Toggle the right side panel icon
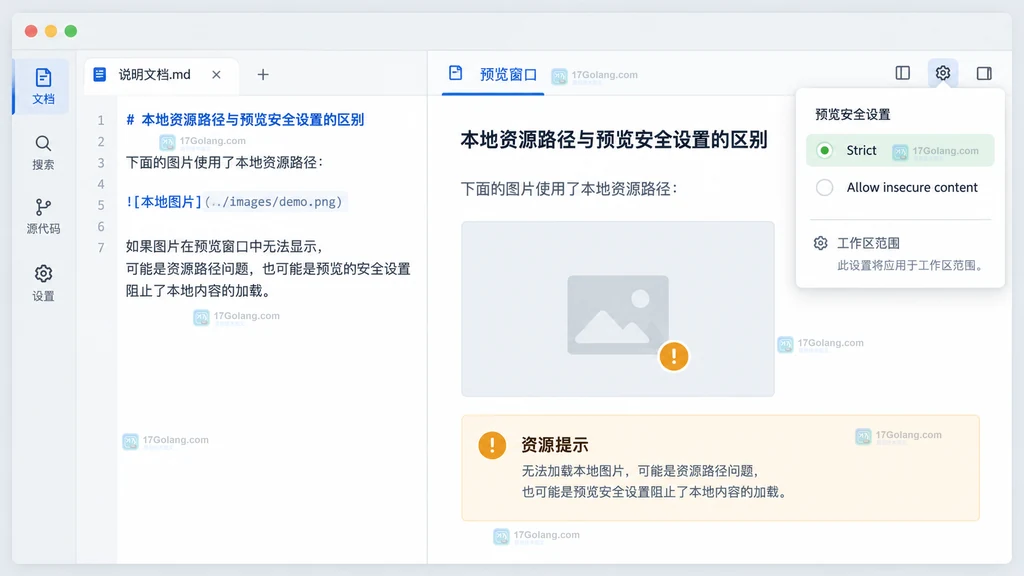This screenshot has height=576, width=1024. coord(984,73)
